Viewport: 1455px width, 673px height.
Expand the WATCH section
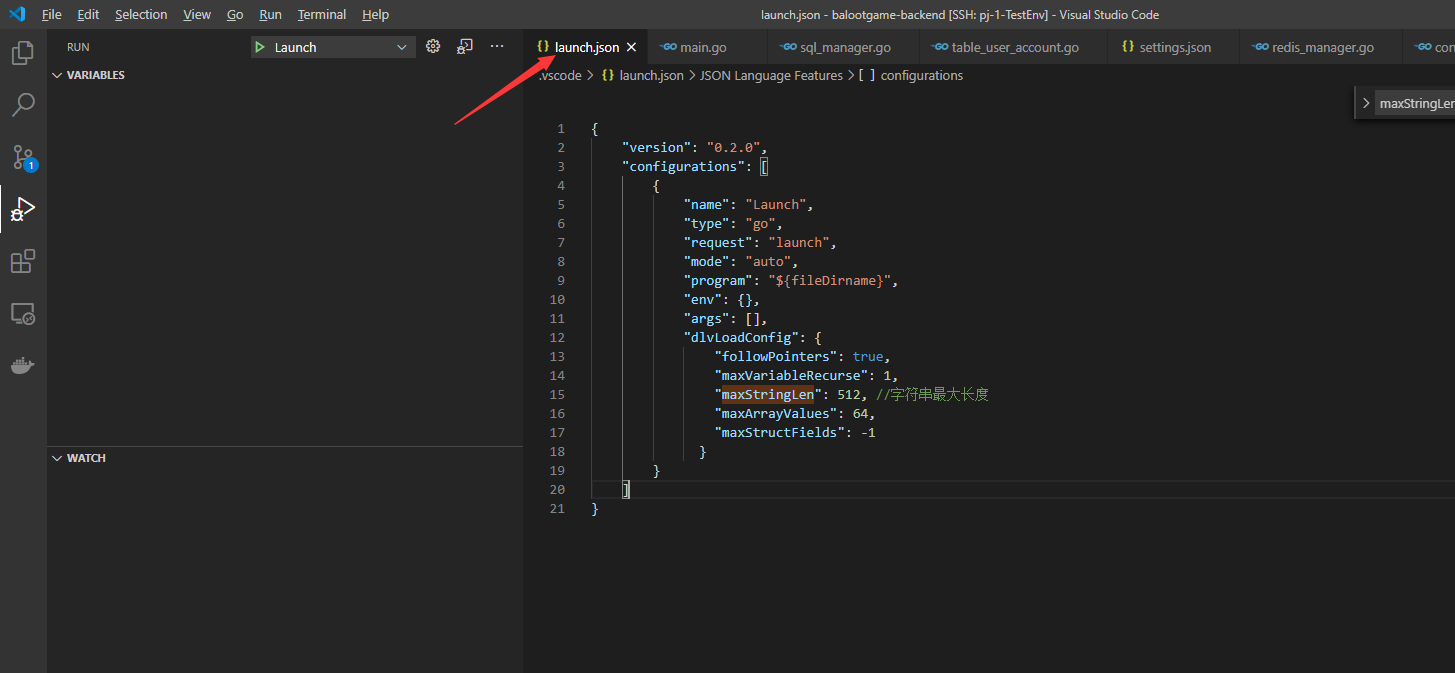pyautogui.click(x=57, y=457)
